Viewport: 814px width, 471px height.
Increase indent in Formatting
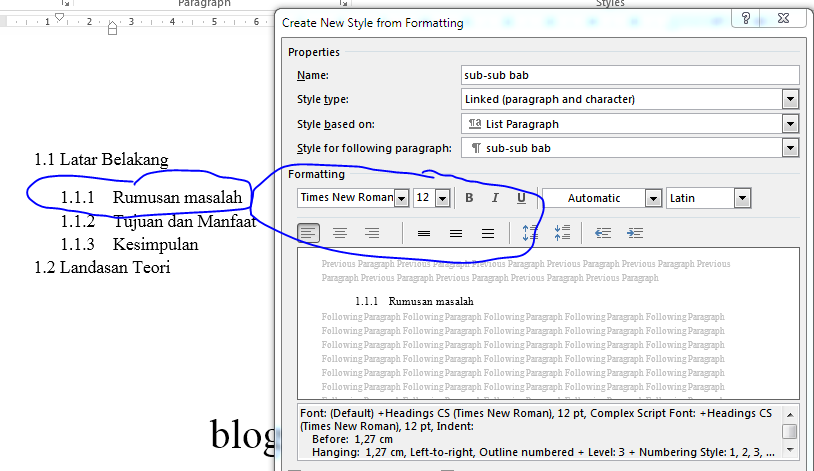[635, 233]
